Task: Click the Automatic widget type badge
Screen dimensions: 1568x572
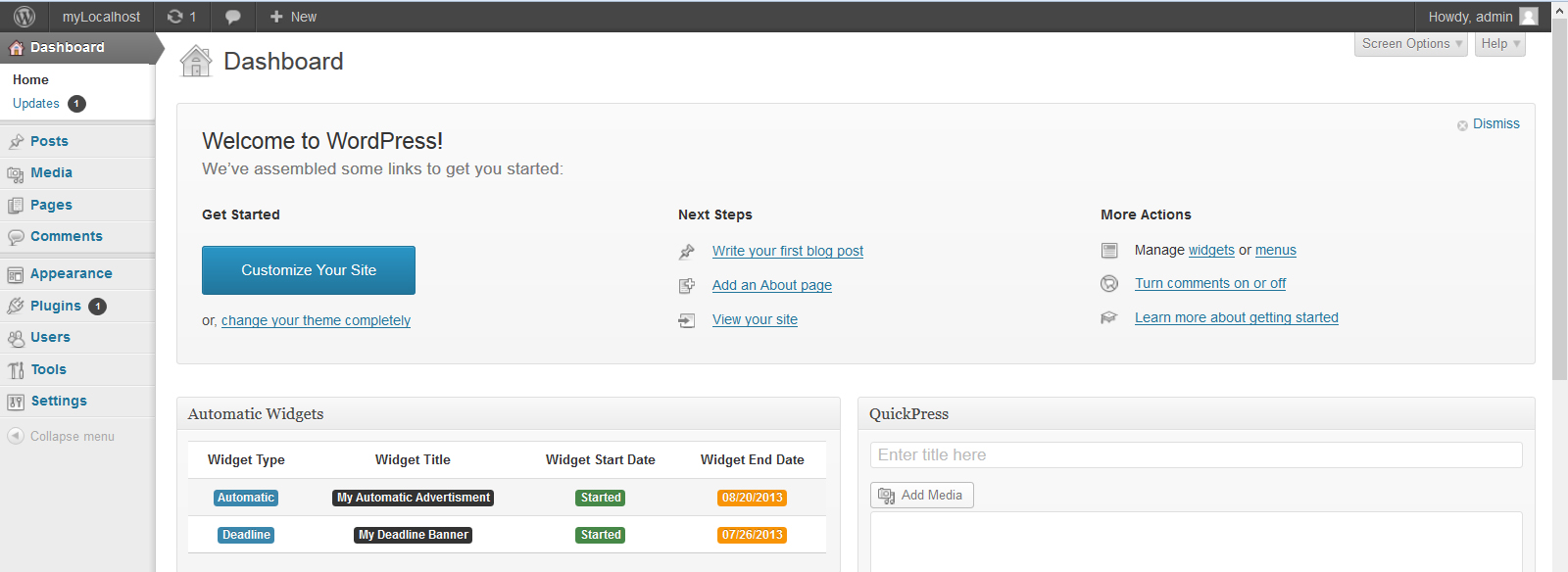Action: click(x=246, y=498)
